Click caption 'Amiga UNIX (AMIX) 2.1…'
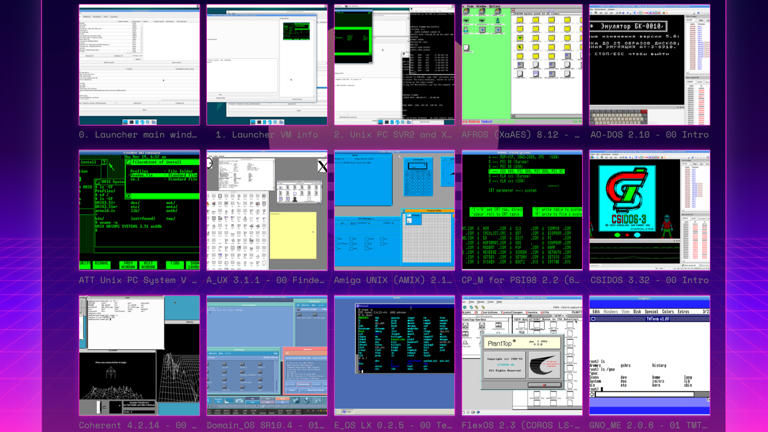 click(394, 280)
